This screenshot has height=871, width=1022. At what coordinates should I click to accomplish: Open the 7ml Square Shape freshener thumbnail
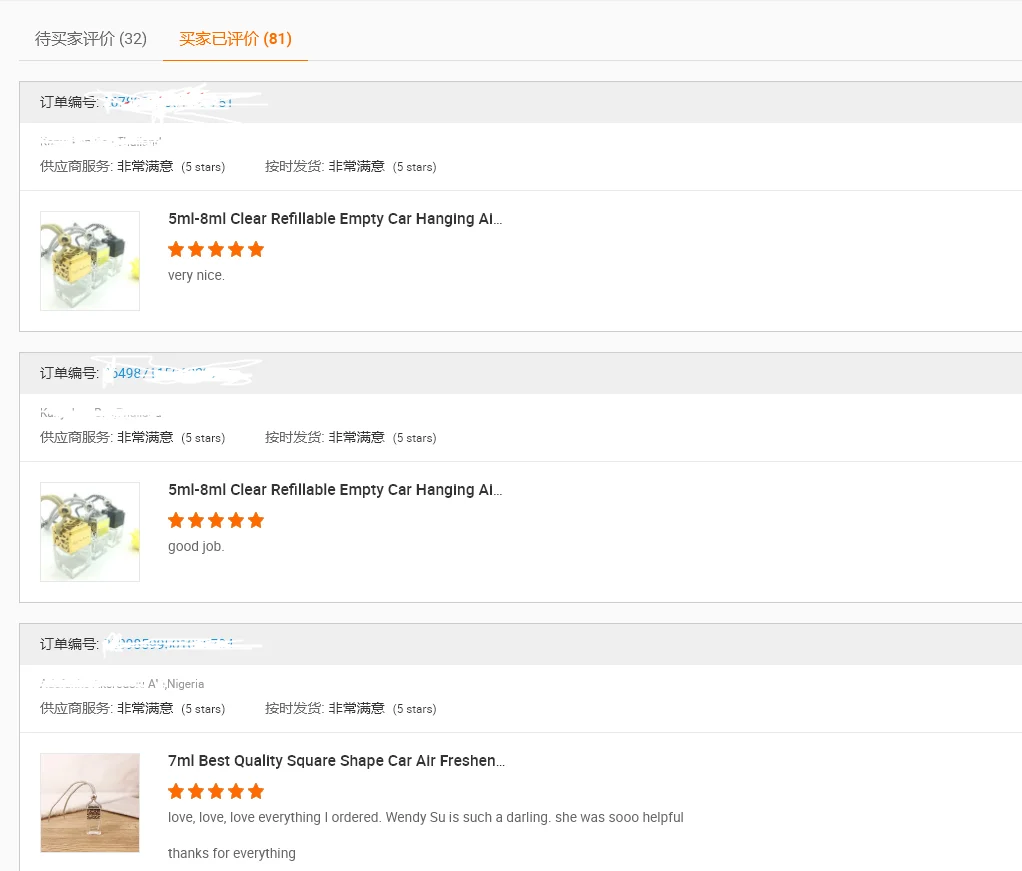(90, 802)
